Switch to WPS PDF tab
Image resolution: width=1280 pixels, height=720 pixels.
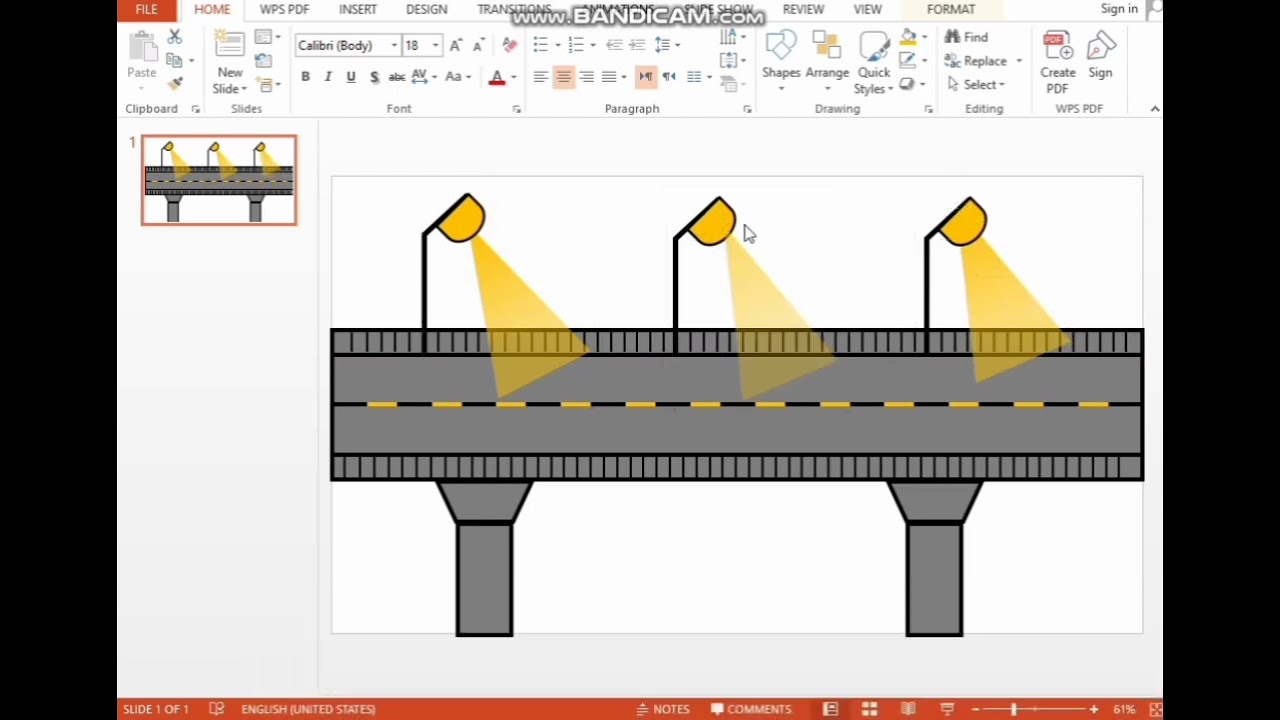point(284,10)
